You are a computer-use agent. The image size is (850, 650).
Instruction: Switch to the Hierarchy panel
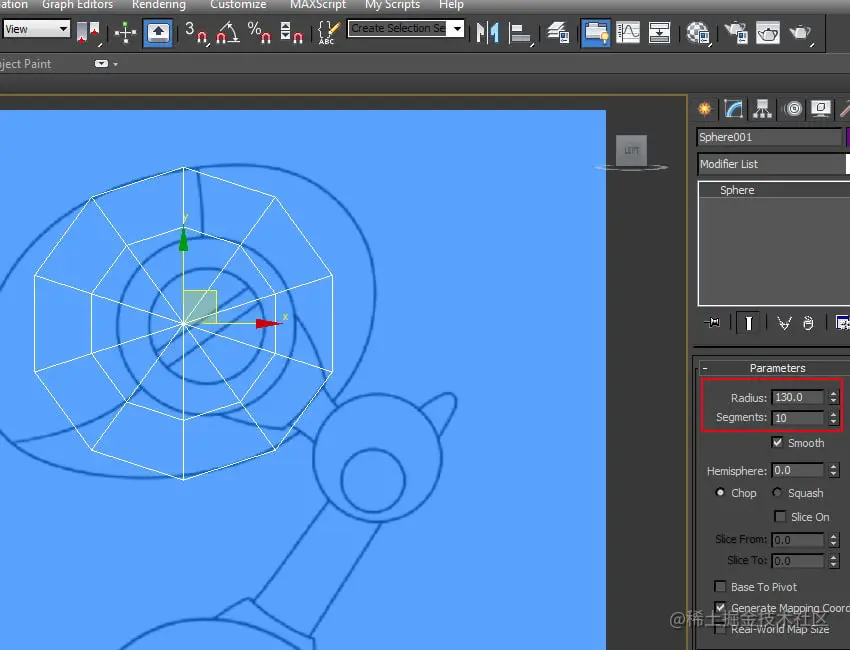(x=762, y=109)
